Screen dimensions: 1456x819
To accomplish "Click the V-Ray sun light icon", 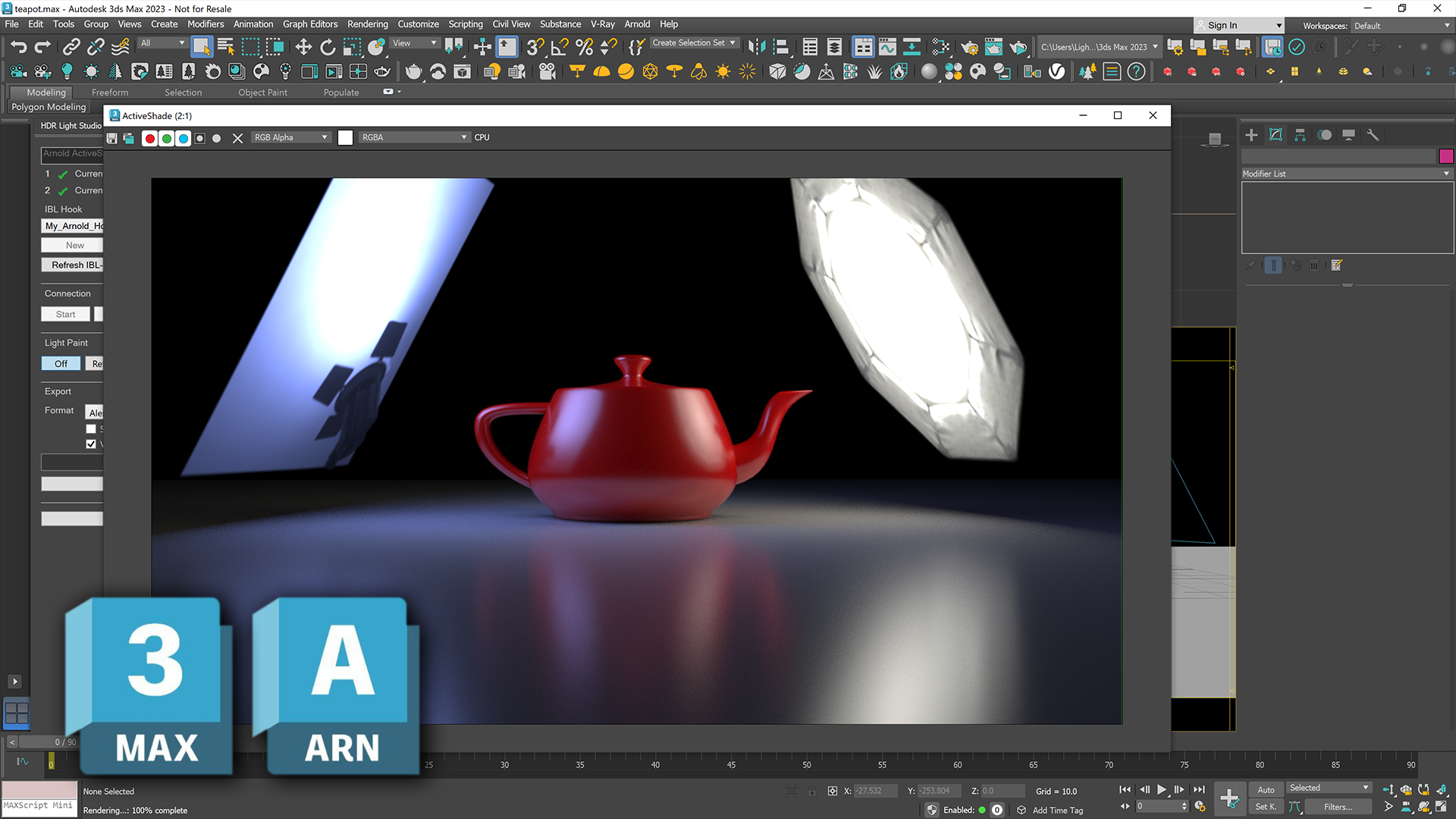I will pos(723,72).
